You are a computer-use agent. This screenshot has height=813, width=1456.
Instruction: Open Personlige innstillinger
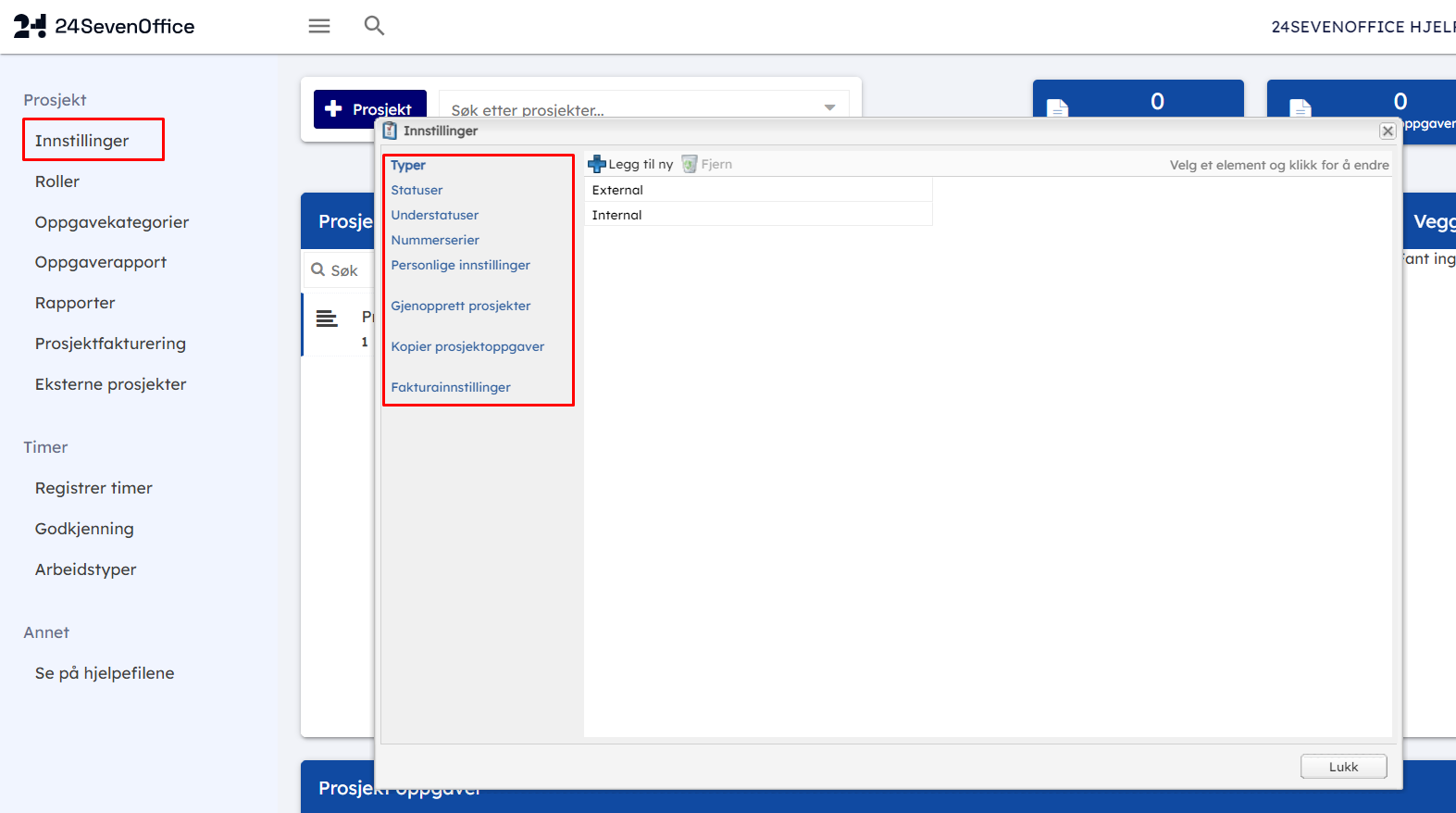click(460, 265)
